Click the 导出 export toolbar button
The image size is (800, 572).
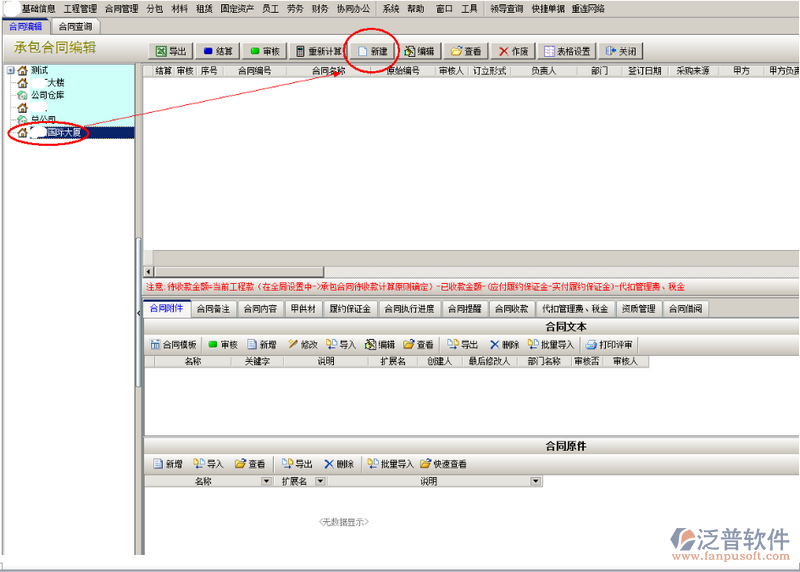pyautogui.click(x=171, y=51)
